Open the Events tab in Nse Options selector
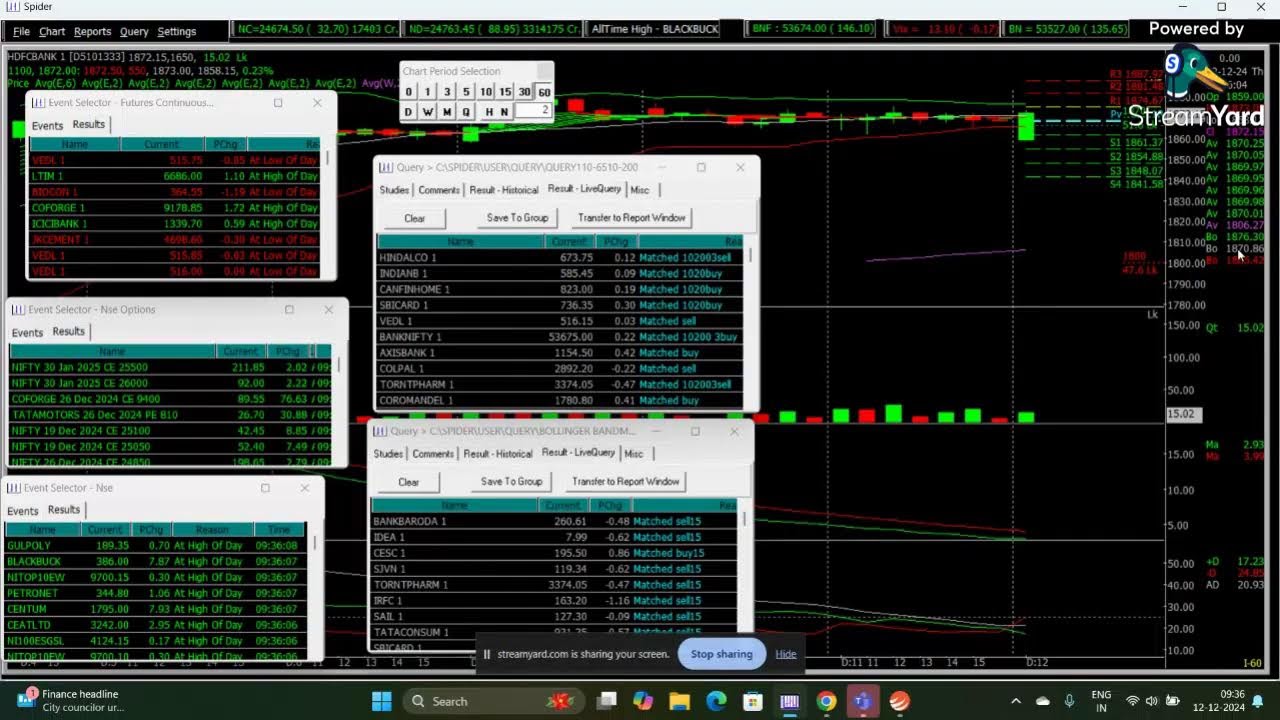The width and height of the screenshot is (1280, 720). [x=27, y=333]
